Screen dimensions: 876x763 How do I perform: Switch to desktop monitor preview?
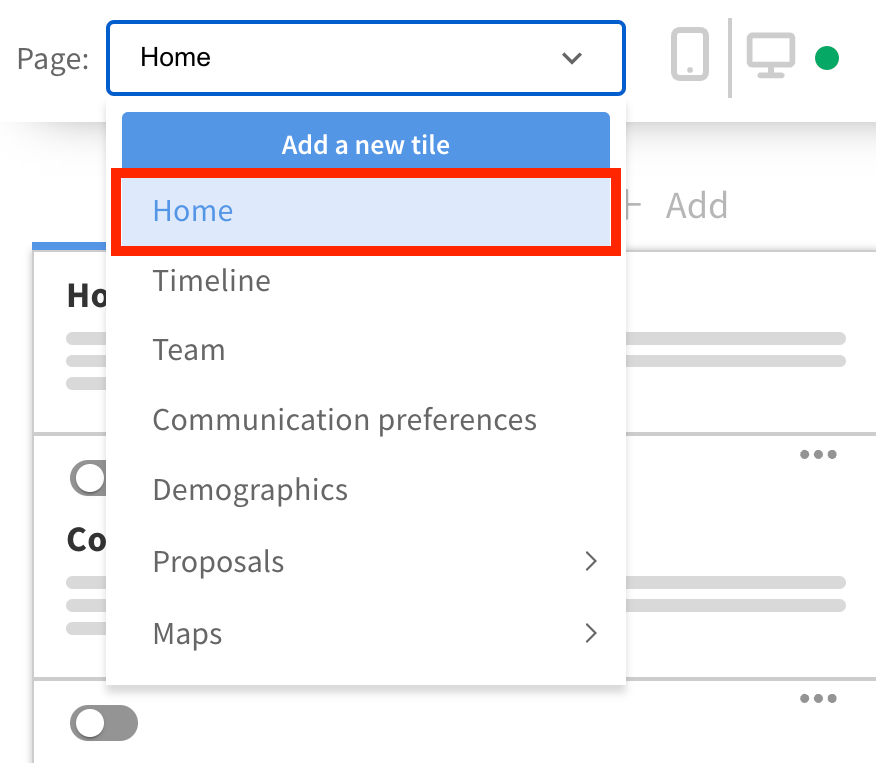[771, 55]
